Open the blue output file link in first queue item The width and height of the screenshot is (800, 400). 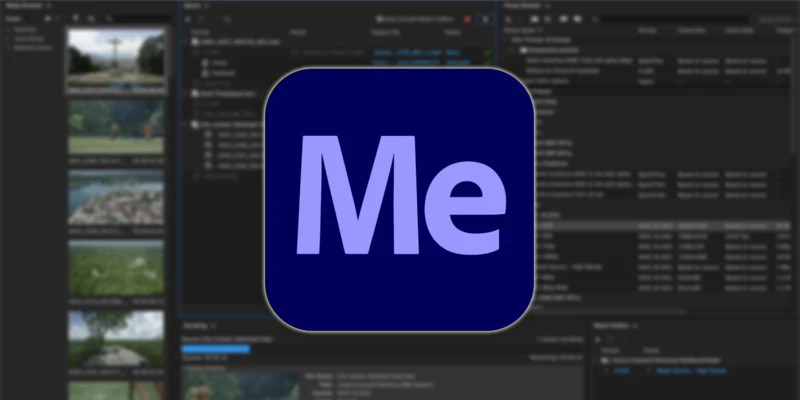pos(407,53)
